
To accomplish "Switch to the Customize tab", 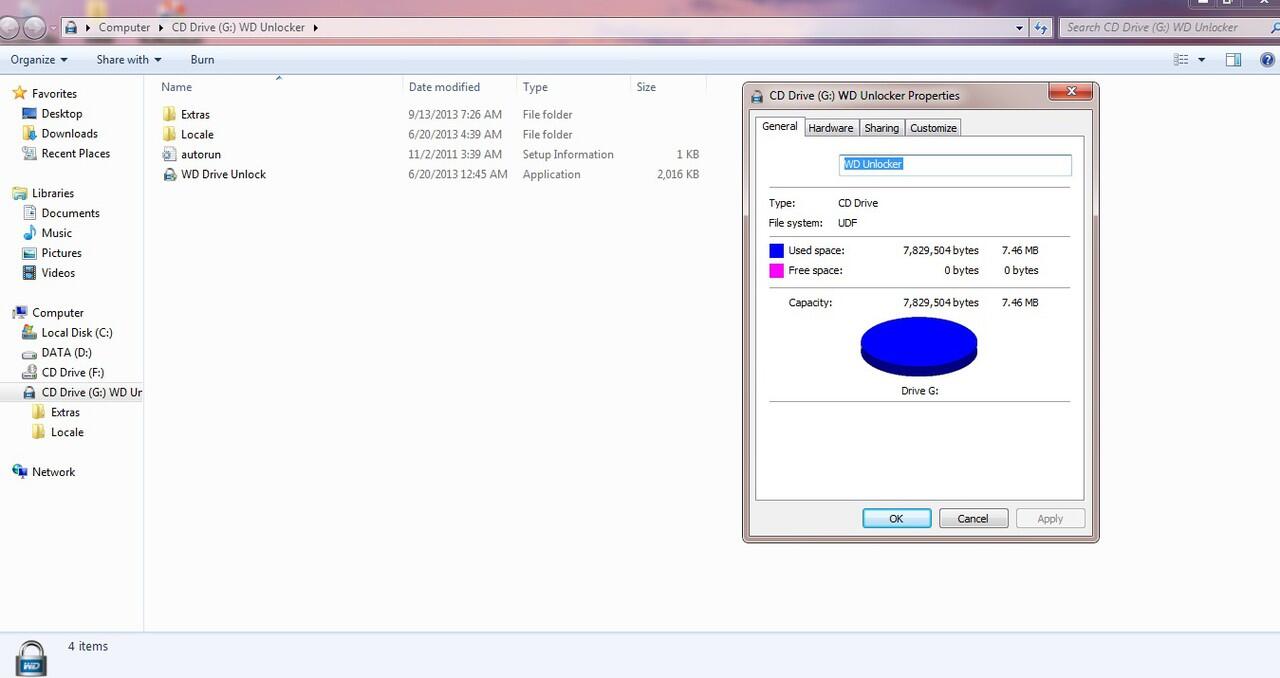I will tap(933, 128).
